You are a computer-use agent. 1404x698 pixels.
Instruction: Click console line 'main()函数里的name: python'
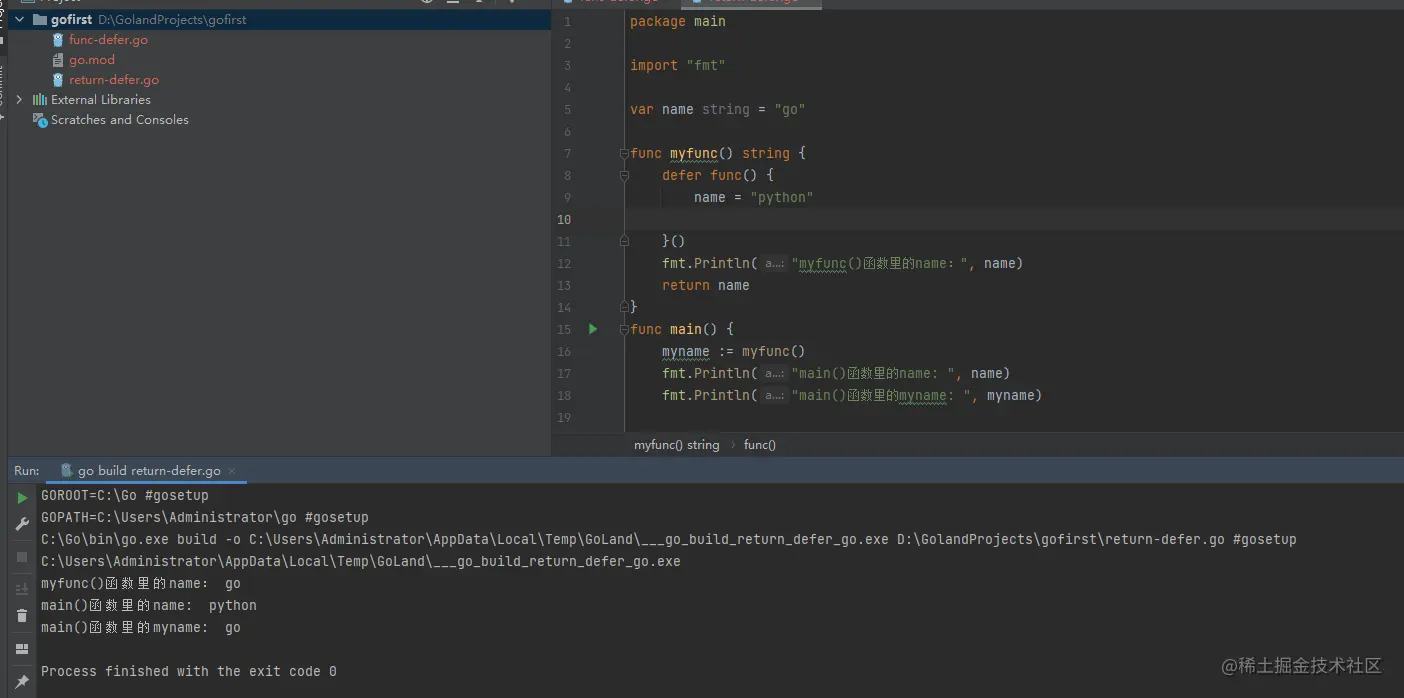pos(149,606)
